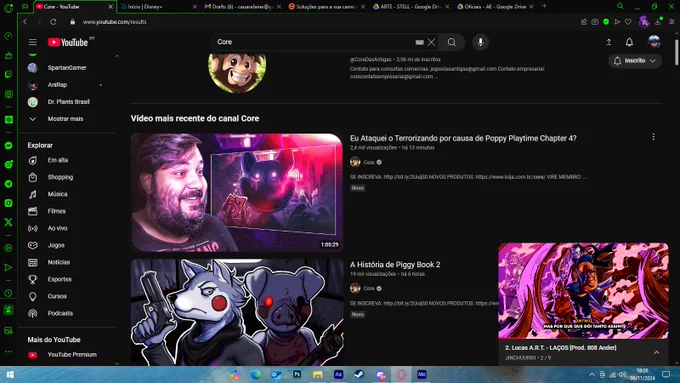Click the browser address bar URL
This screenshot has height=383, width=680.
pos(114,22)
